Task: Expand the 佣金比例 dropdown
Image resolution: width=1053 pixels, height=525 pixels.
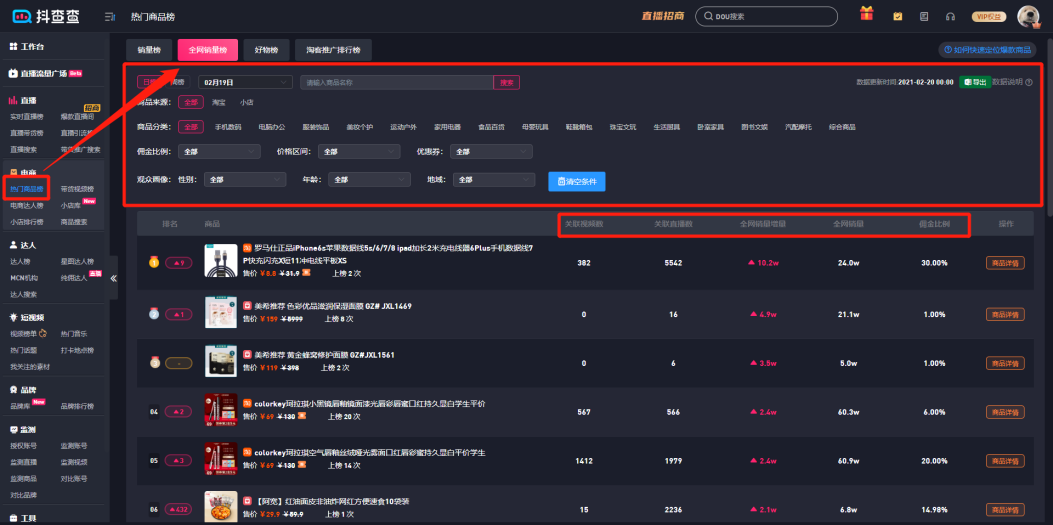Action: (x=218, y=152)
